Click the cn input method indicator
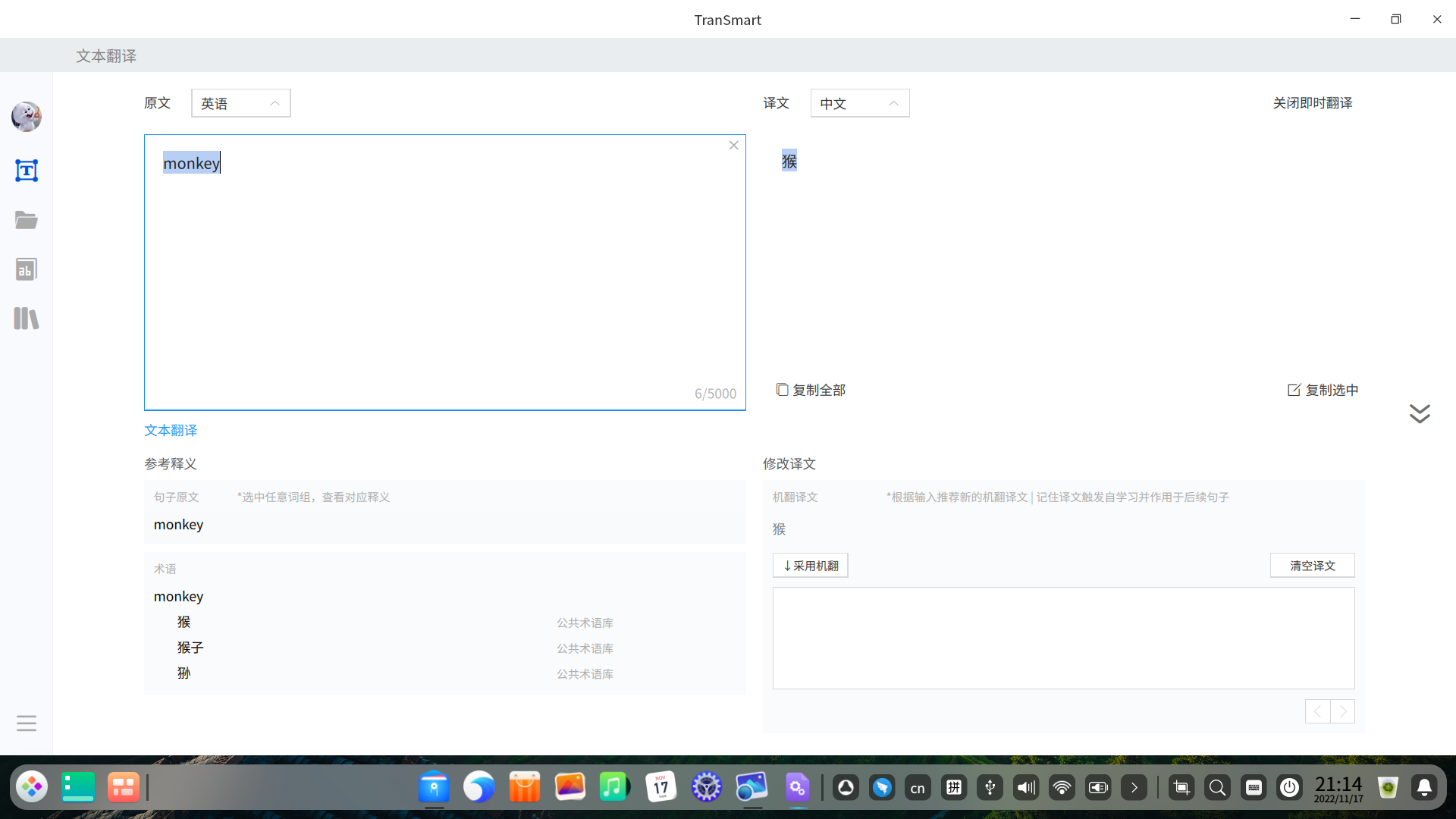Viewport: 1456px width, 819px height. click(x=918, y=787)
